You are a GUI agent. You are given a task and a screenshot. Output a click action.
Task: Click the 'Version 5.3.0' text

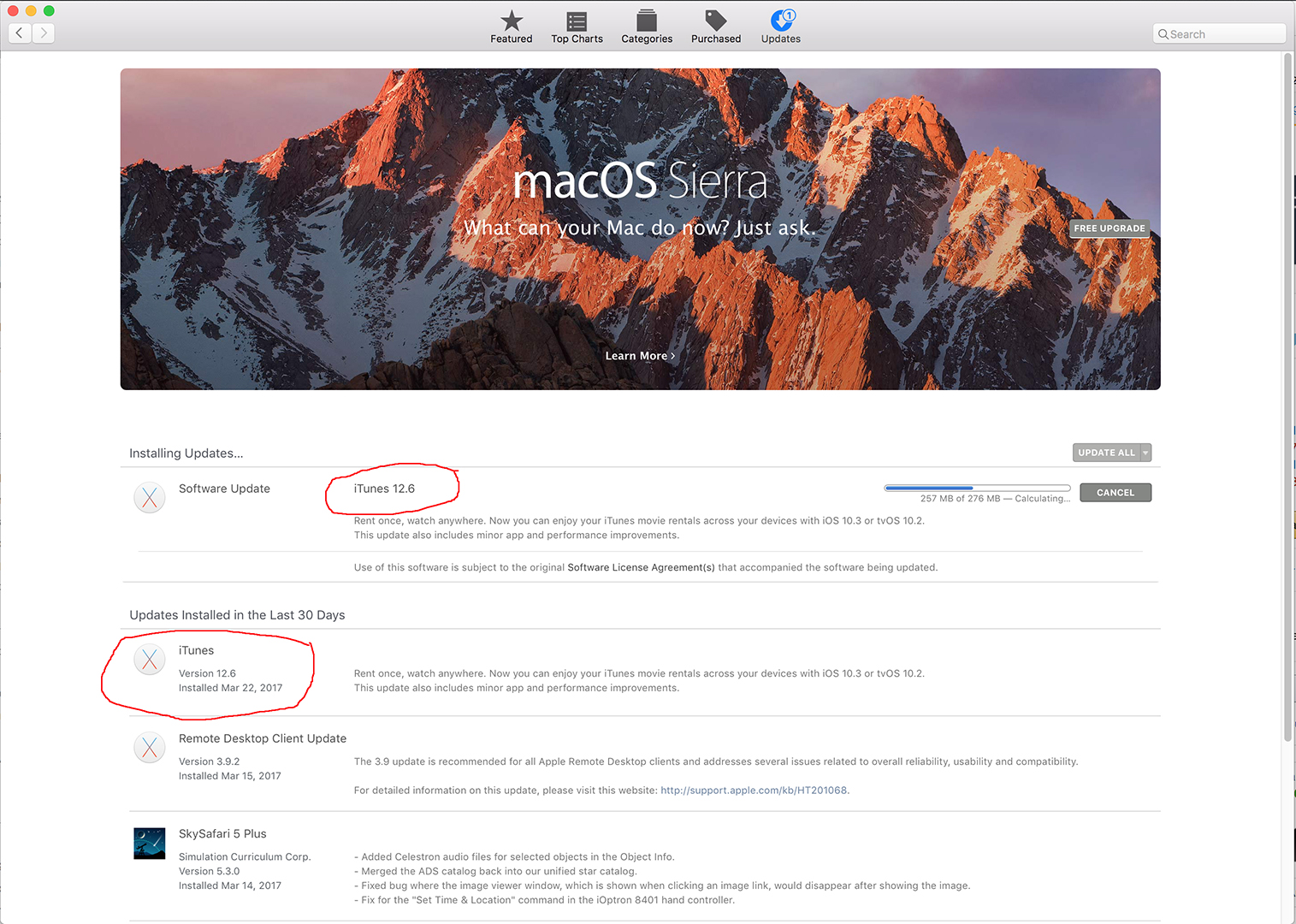coord(209,872)
